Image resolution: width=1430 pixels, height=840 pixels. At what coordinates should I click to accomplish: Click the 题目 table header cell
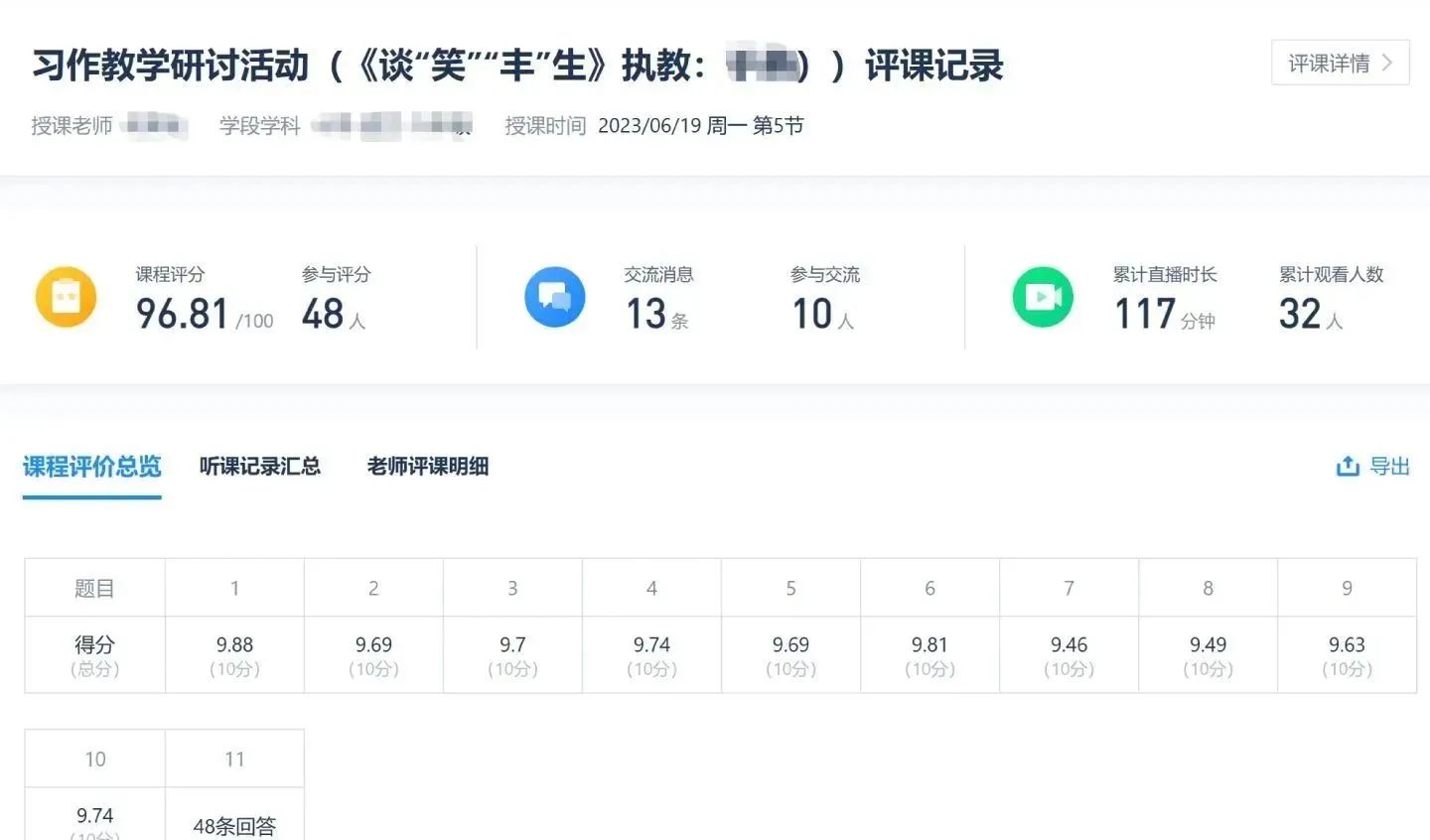click(94, 588)
